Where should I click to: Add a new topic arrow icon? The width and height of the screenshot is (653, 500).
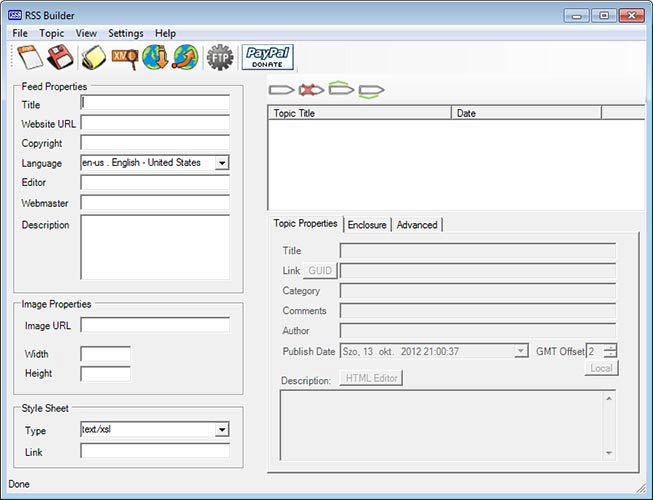(x=281, y=90)
